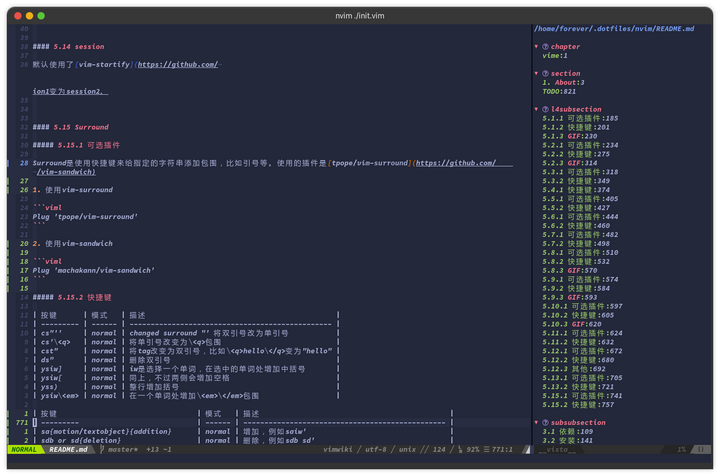This screenshot has height=476, width=720.
Task: Jump to tag vime:1
Action: (555, 56)
